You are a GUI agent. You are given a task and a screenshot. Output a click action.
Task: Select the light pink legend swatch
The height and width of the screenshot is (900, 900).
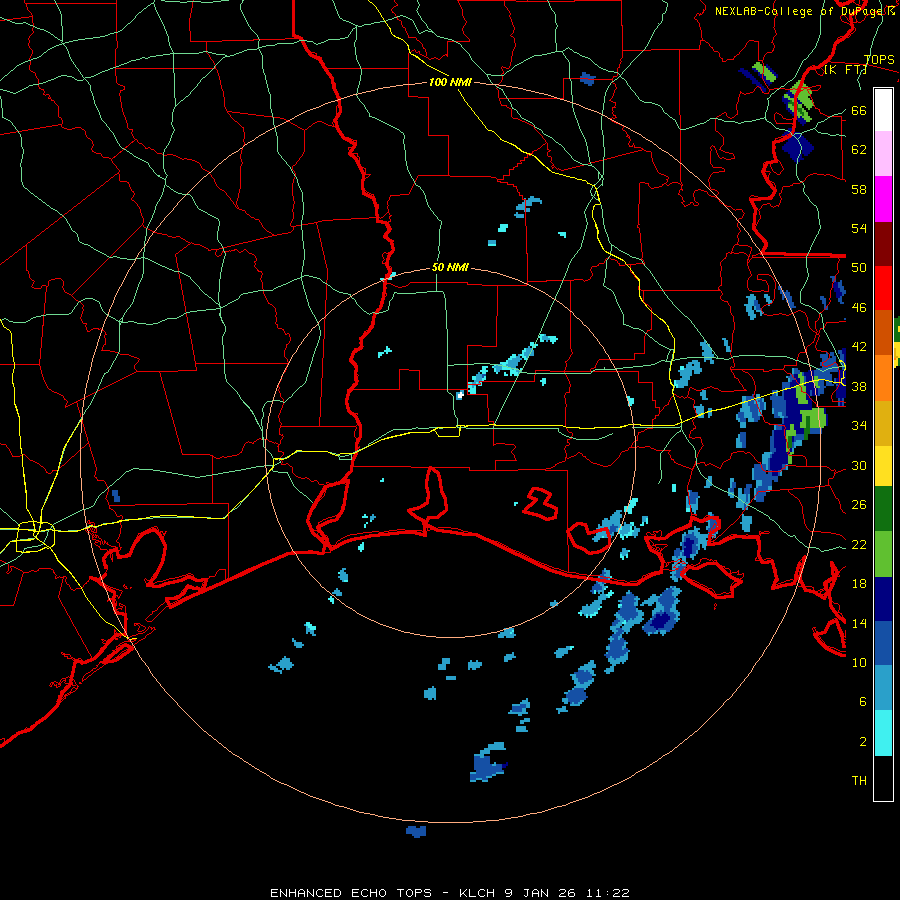(x=883, y=154)
